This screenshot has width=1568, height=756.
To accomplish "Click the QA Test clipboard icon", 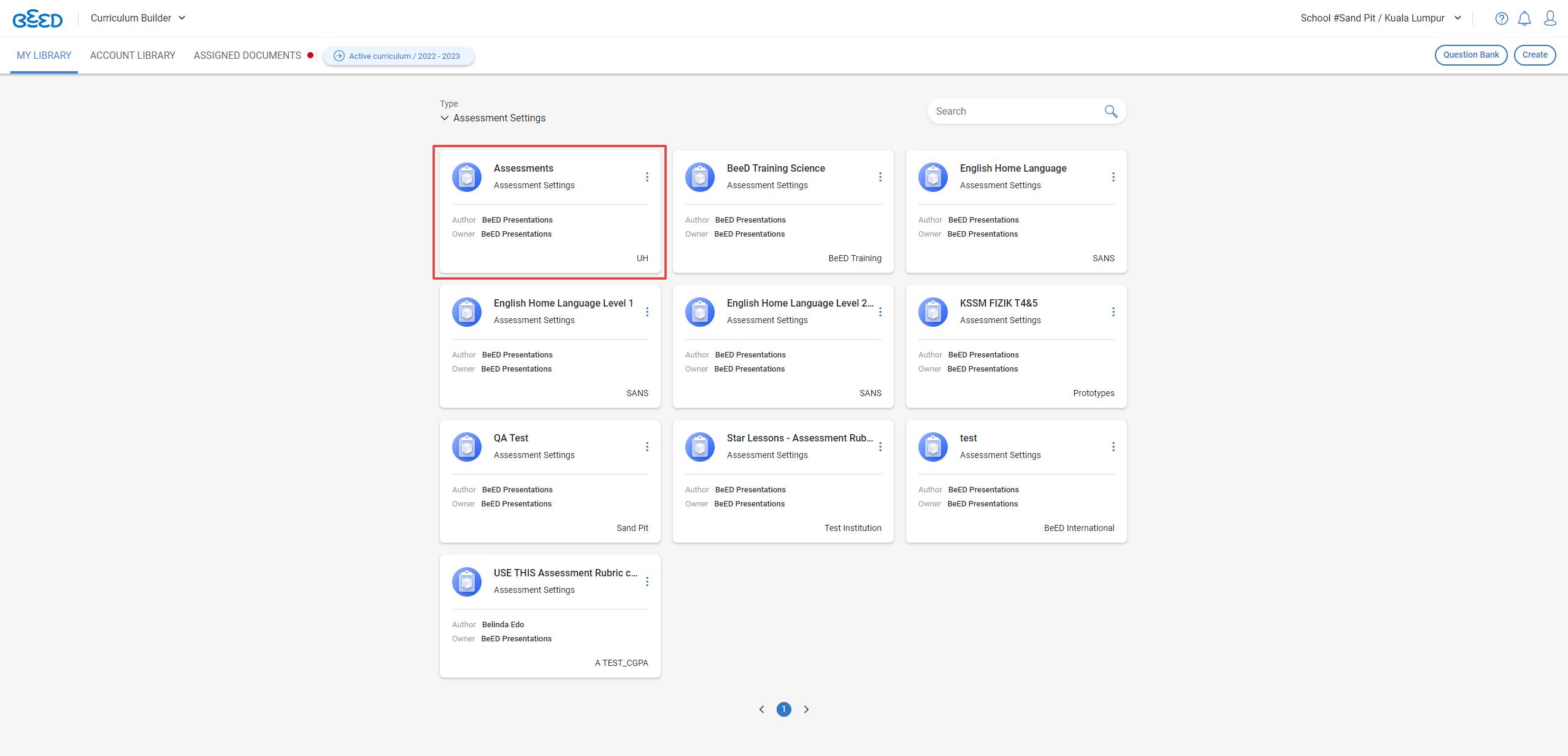I will point(467,447).
